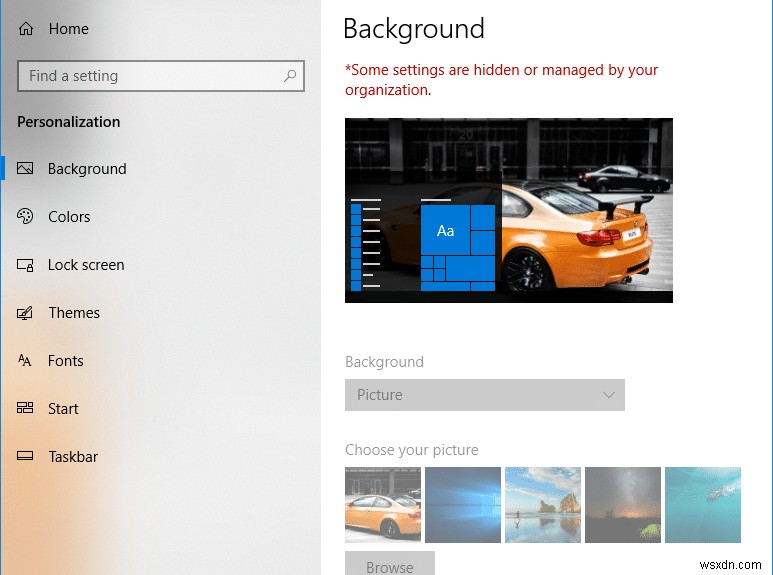
Task: Choose the night sky tent wallpaper thumbnail
Action: click(x=623, y=504)
